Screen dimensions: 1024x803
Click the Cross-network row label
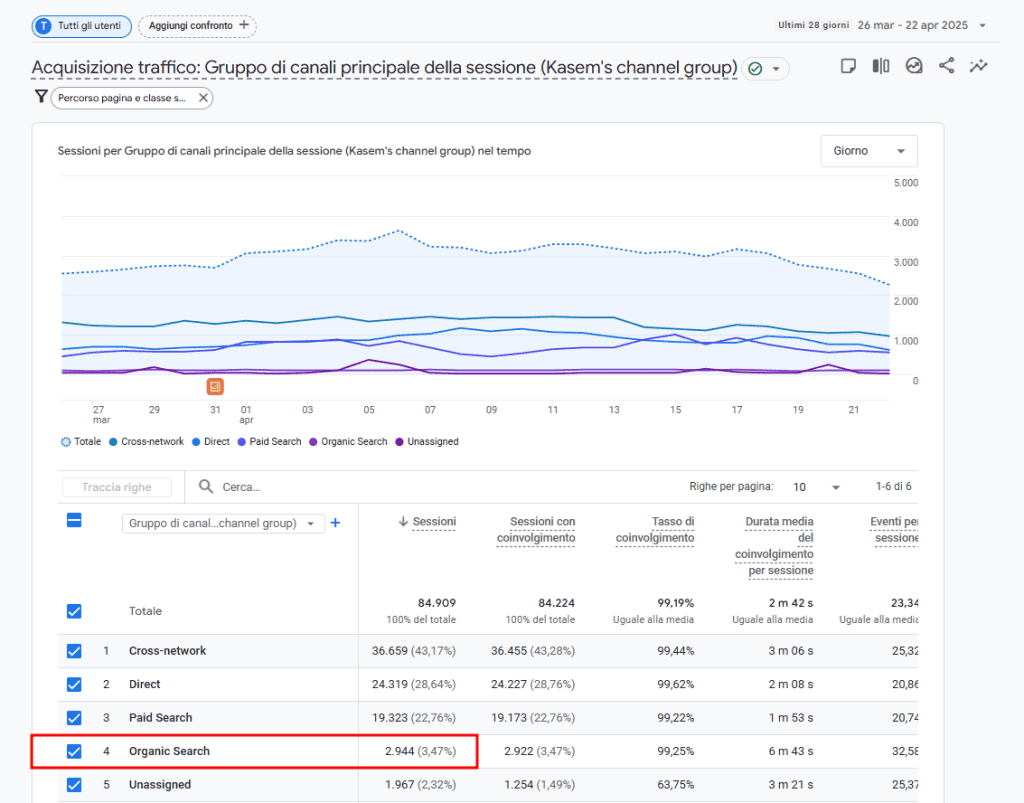point(167,651)
